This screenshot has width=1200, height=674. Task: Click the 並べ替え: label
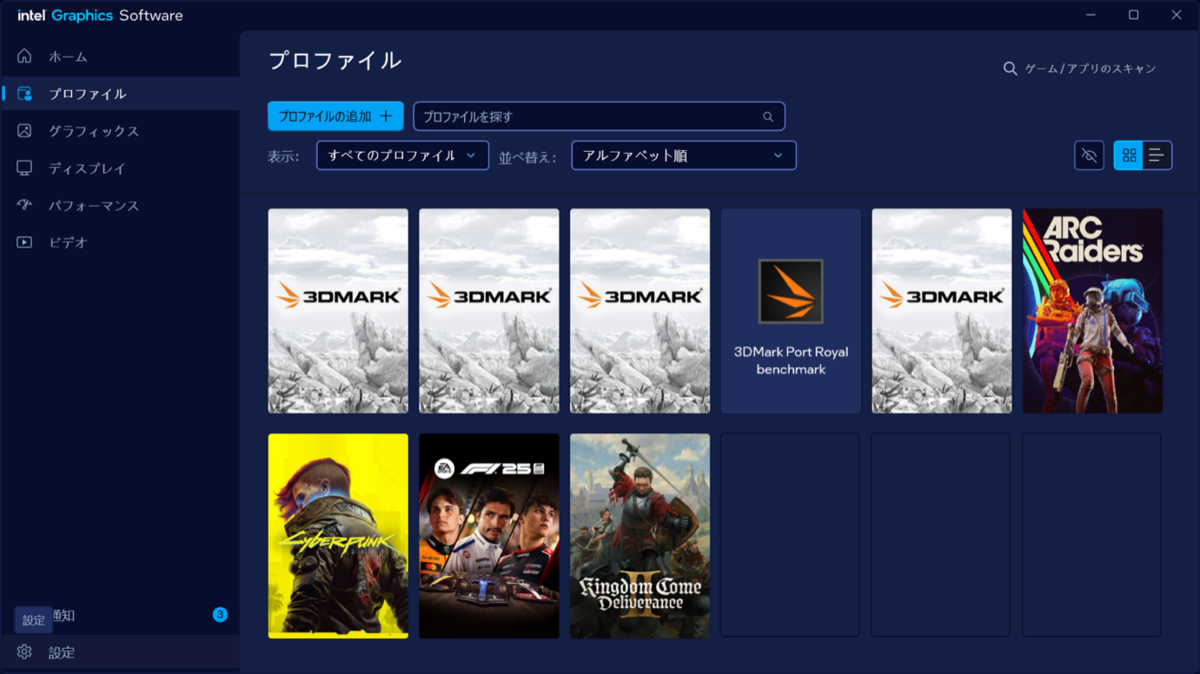pos(528,157)
